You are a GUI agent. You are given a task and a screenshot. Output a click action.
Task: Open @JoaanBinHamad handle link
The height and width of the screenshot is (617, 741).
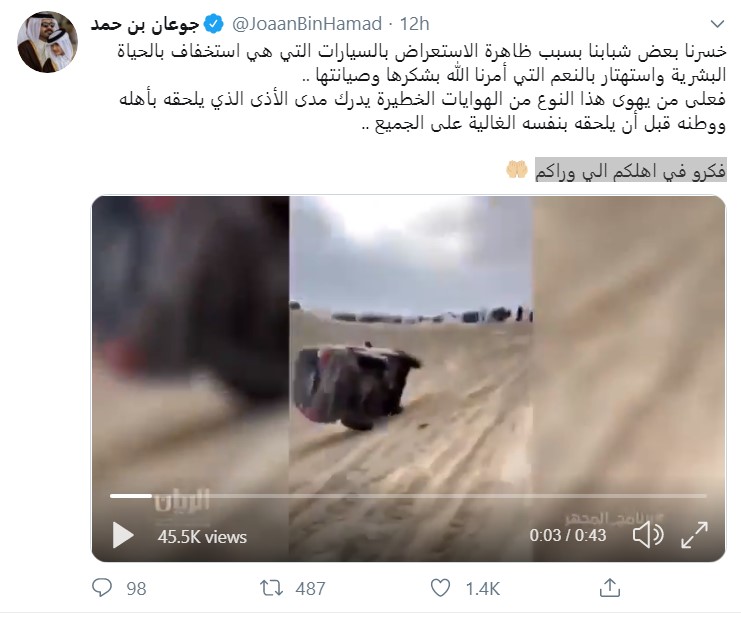click(x=307, y=24)
